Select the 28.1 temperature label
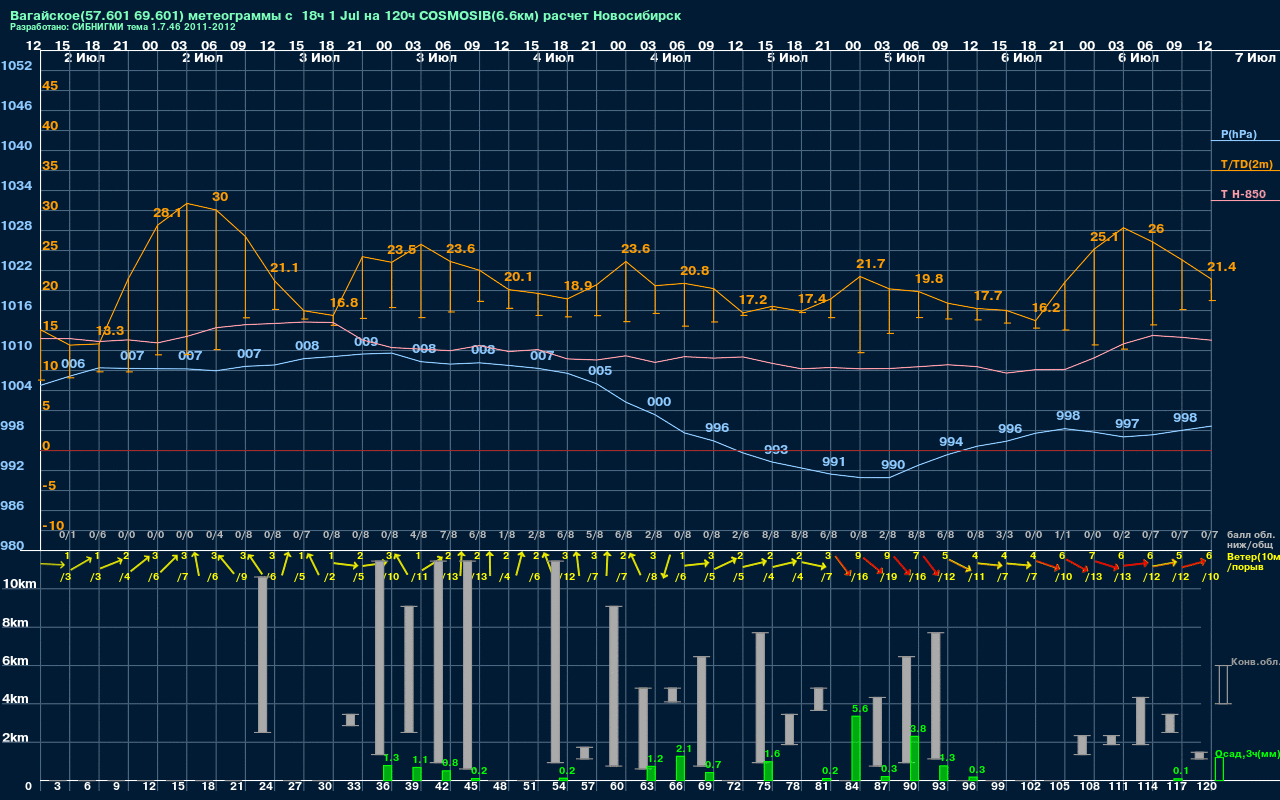This screenshot has width=1280, height=800. [x=167, y=213]
